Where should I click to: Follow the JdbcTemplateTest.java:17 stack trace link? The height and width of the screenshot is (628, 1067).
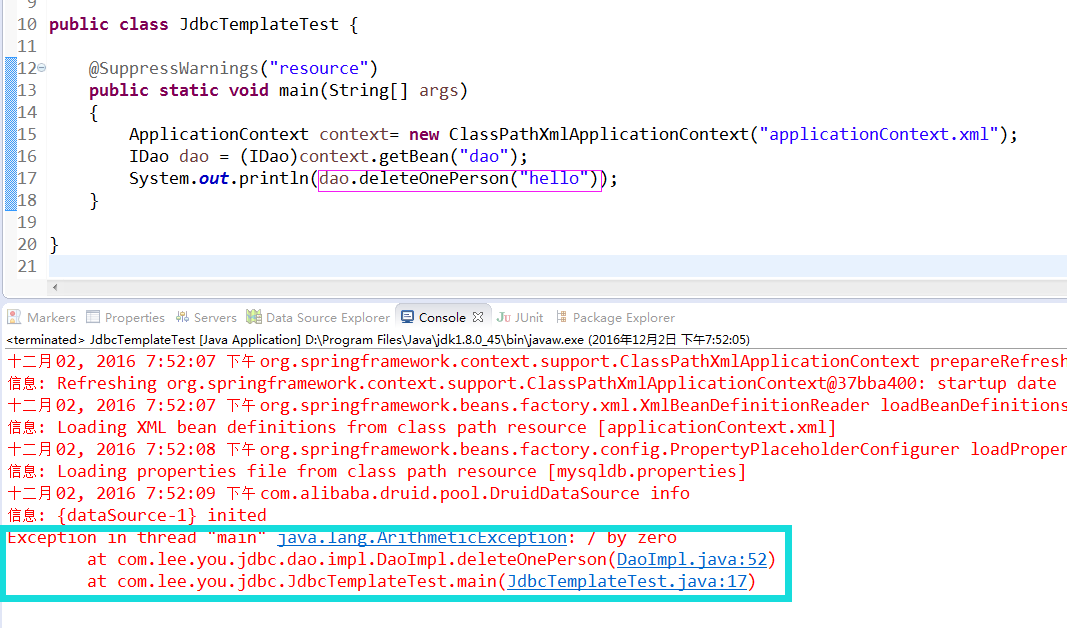[x=627, y=582]
